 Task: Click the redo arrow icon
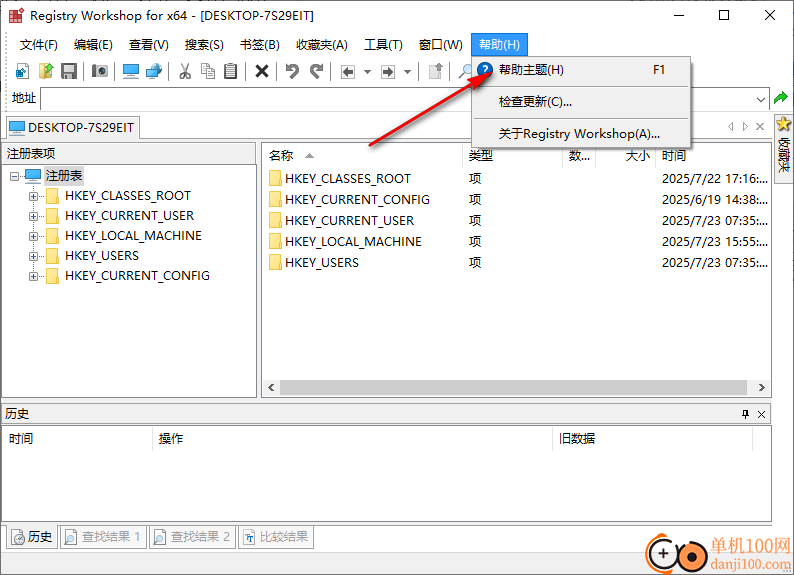(316, 71)
